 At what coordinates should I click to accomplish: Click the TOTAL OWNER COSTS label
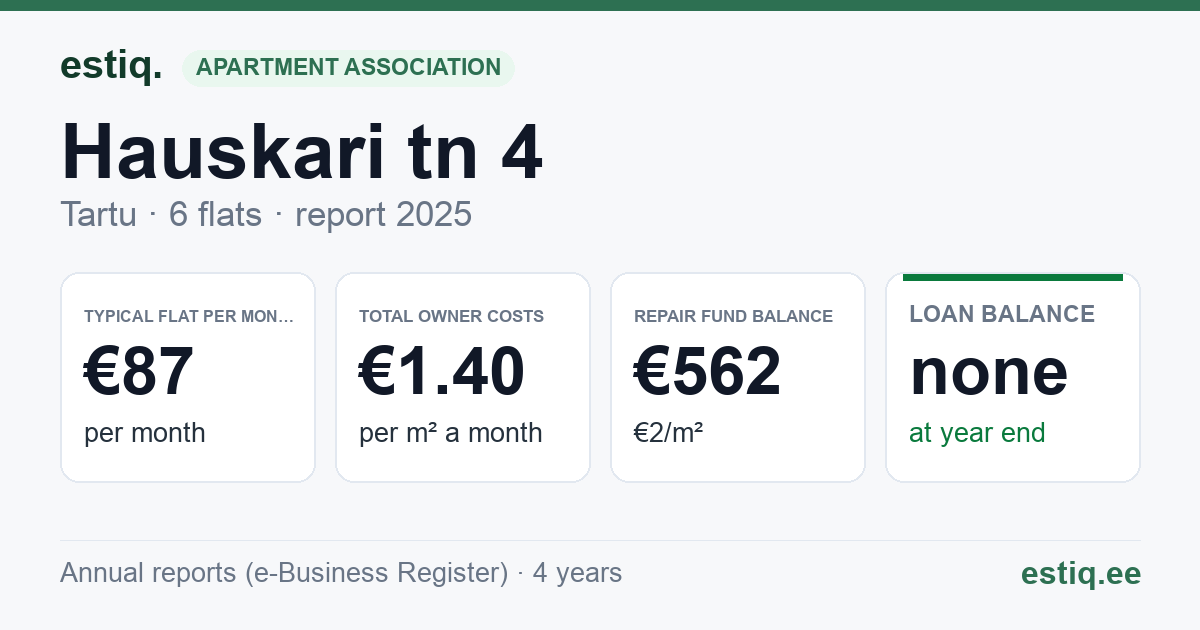[451, 317]
